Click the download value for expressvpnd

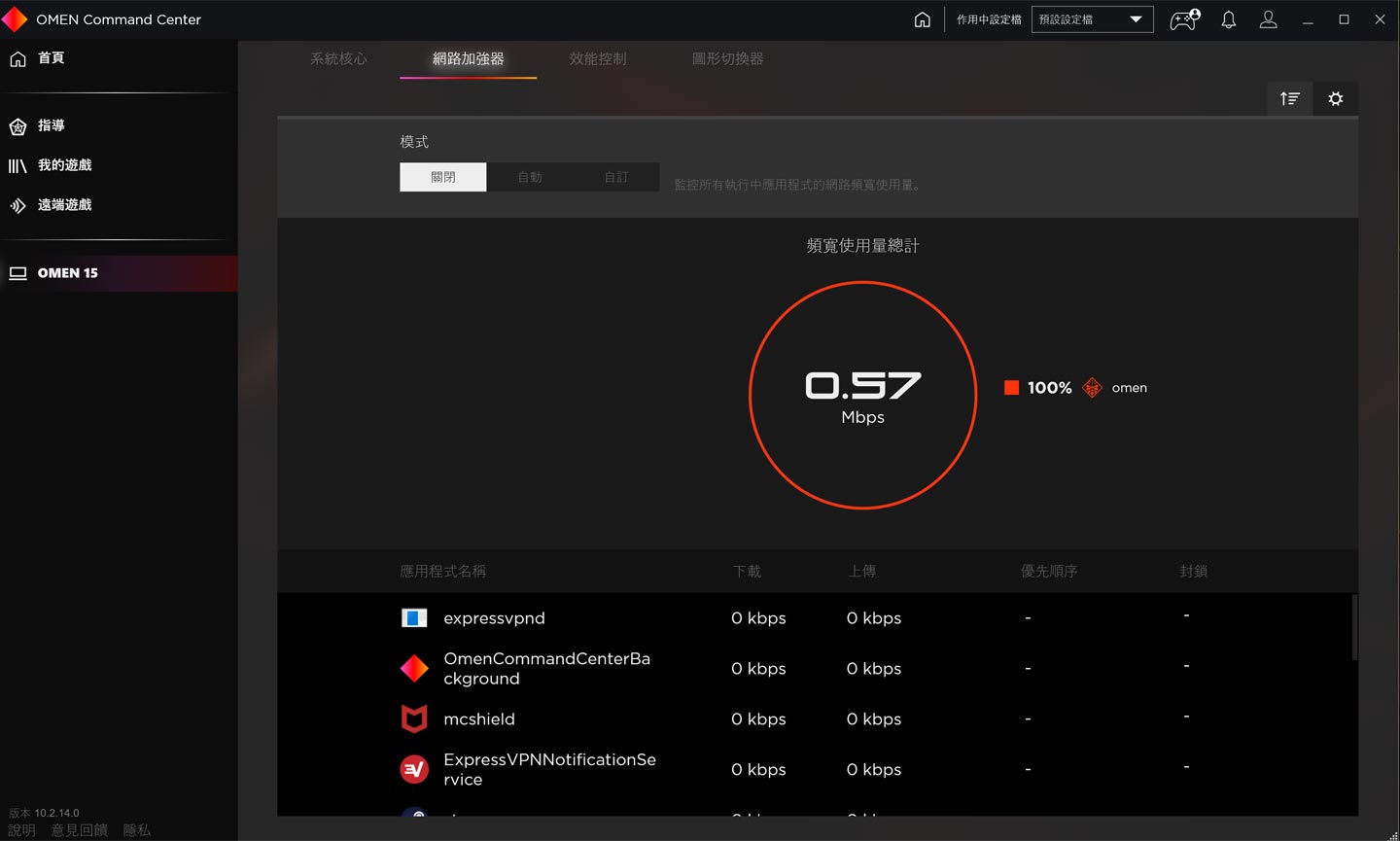[758, 618]
